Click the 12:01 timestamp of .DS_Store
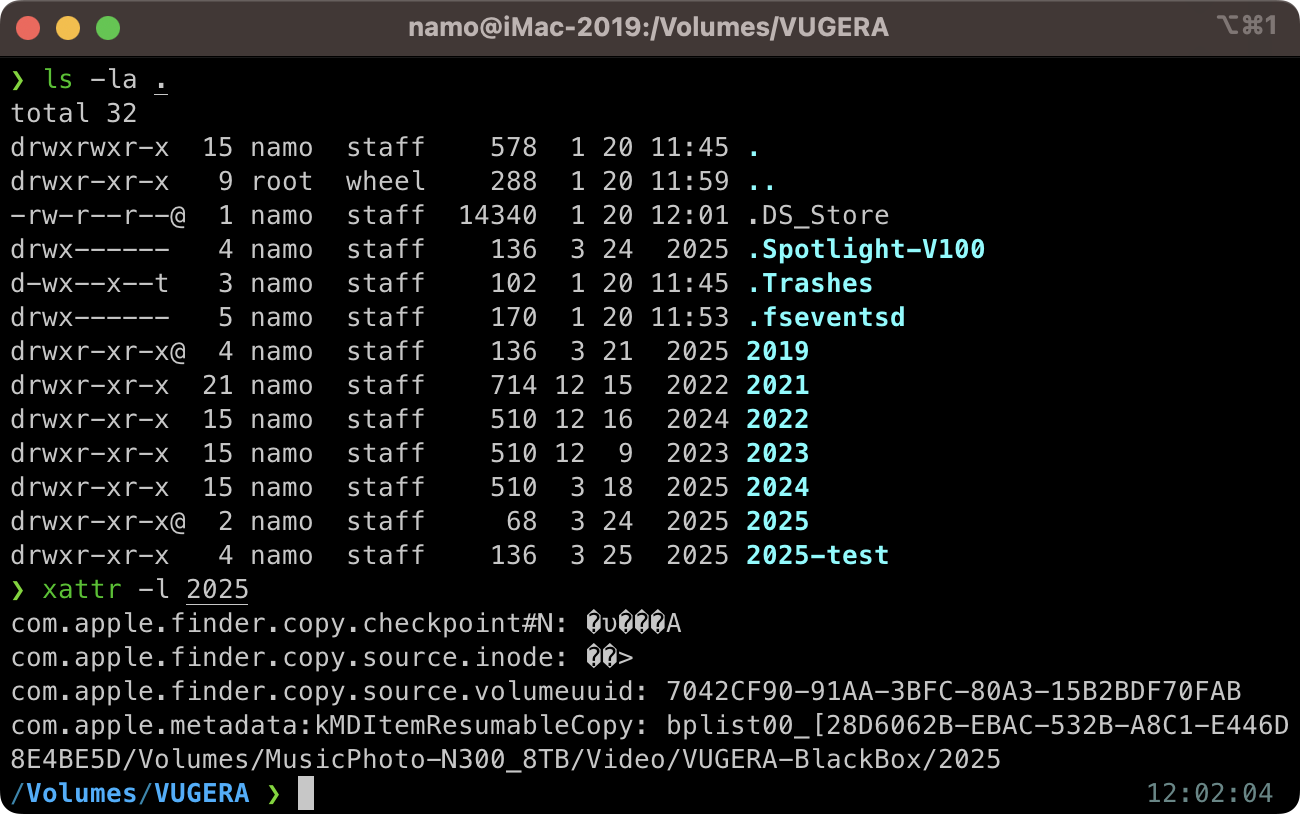 689,216
